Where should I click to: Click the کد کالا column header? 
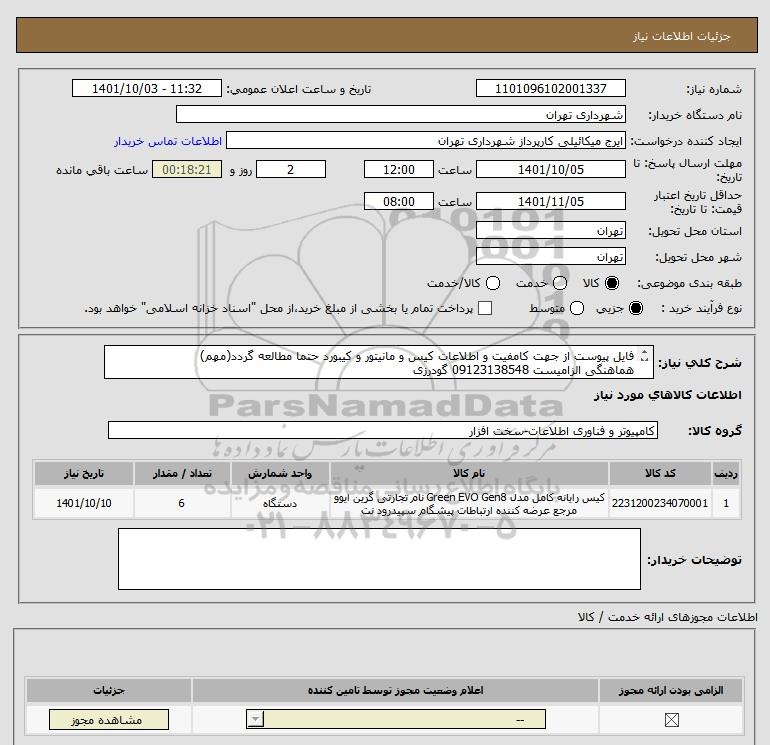660,473
